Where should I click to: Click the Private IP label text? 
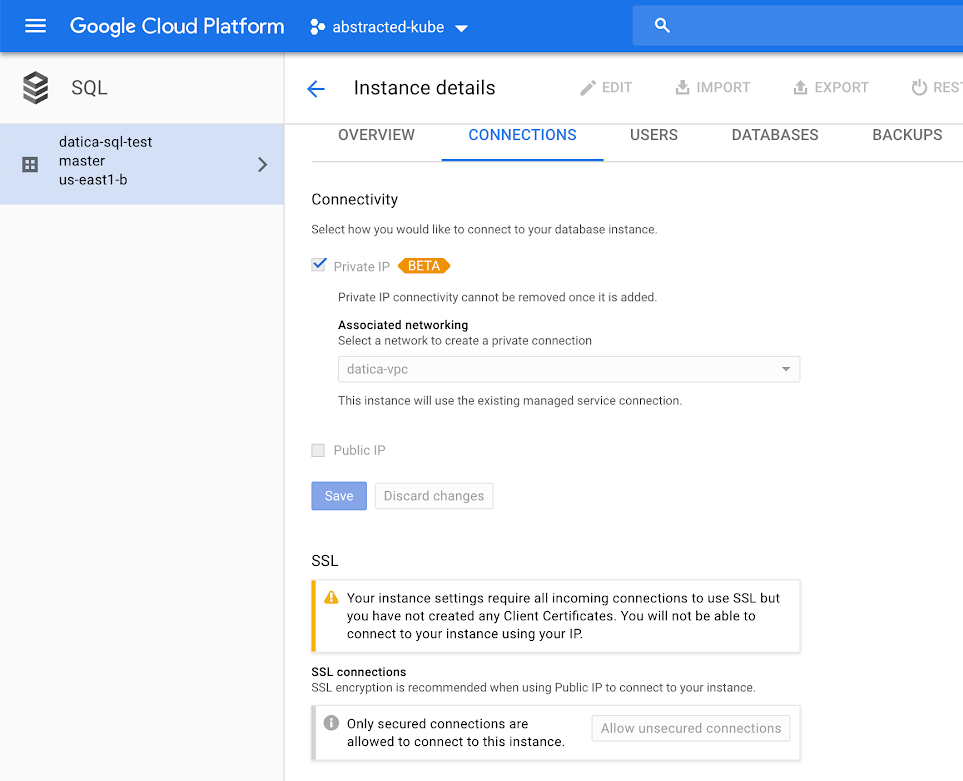(x=362, y=266)
